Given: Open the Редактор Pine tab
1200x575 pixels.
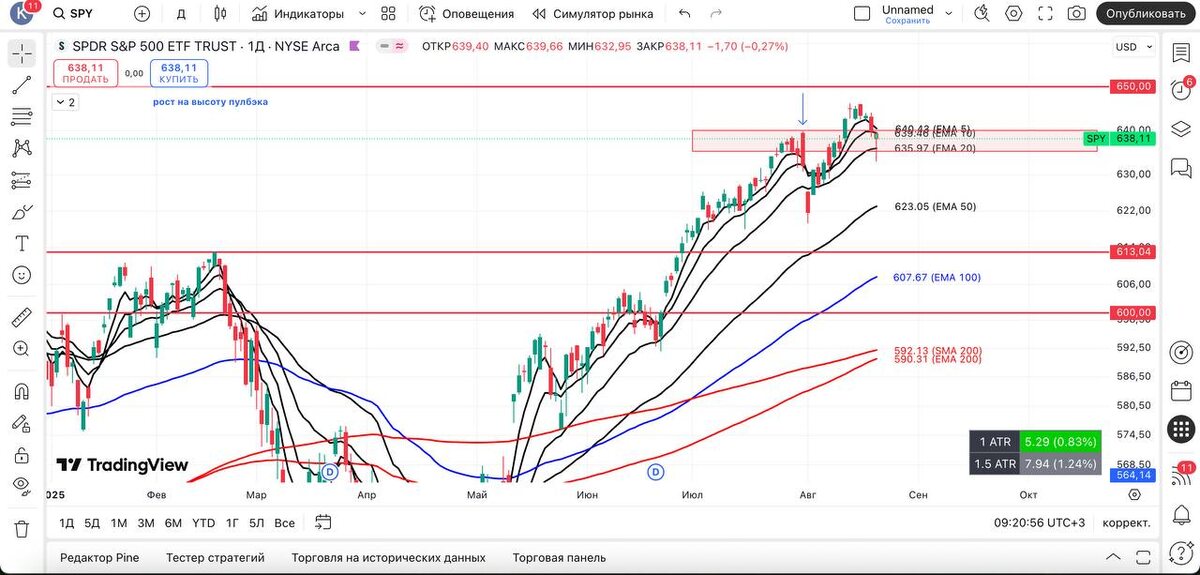Looking at the screenshot, I should tap(99, 558).
